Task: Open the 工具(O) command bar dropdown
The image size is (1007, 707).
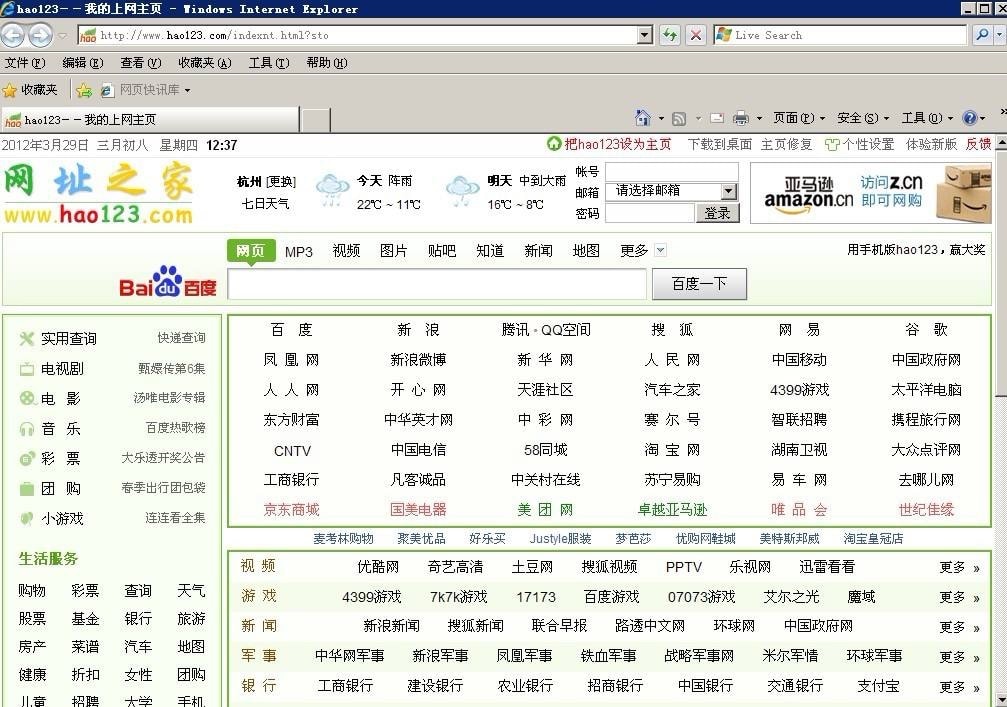Action: click(927, 118)
